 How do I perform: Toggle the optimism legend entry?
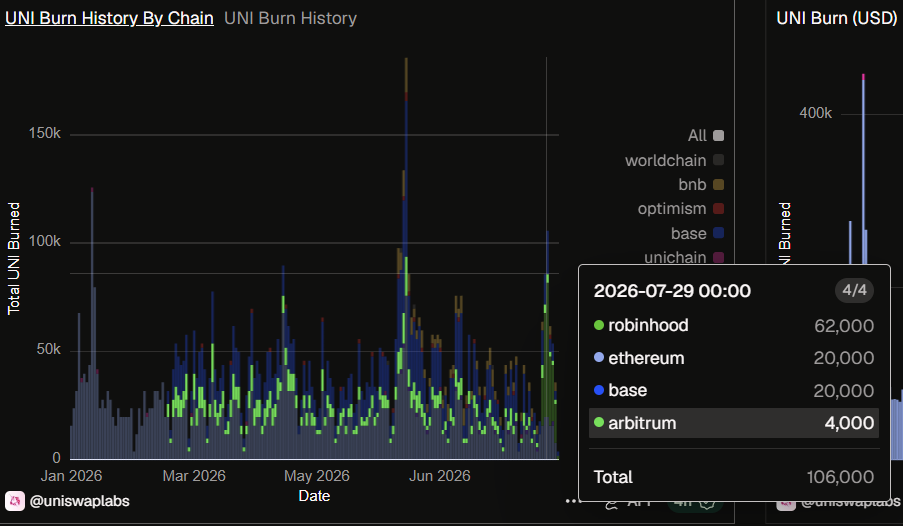[681, 209]
